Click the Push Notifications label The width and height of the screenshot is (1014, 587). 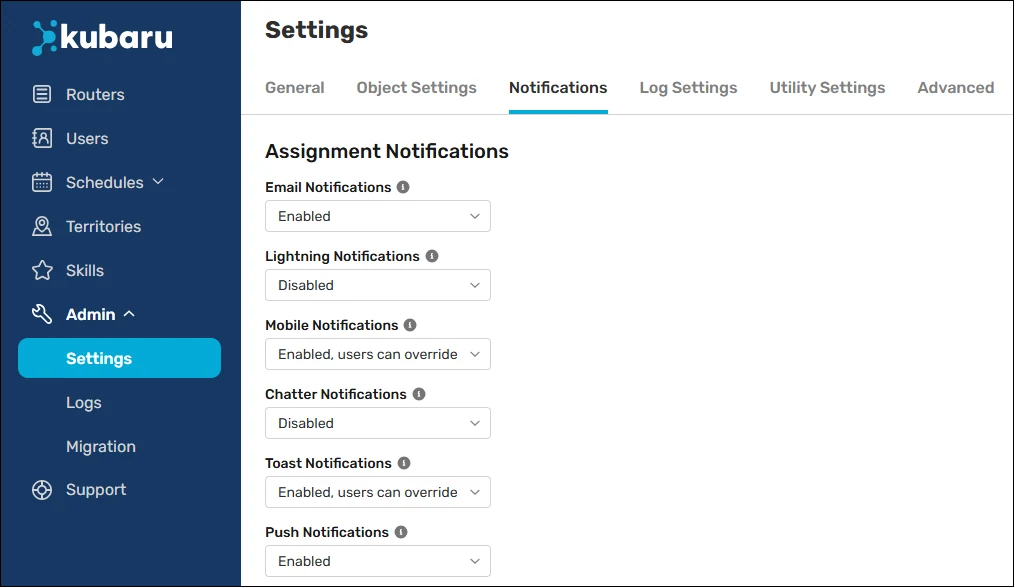click(327, 532)
